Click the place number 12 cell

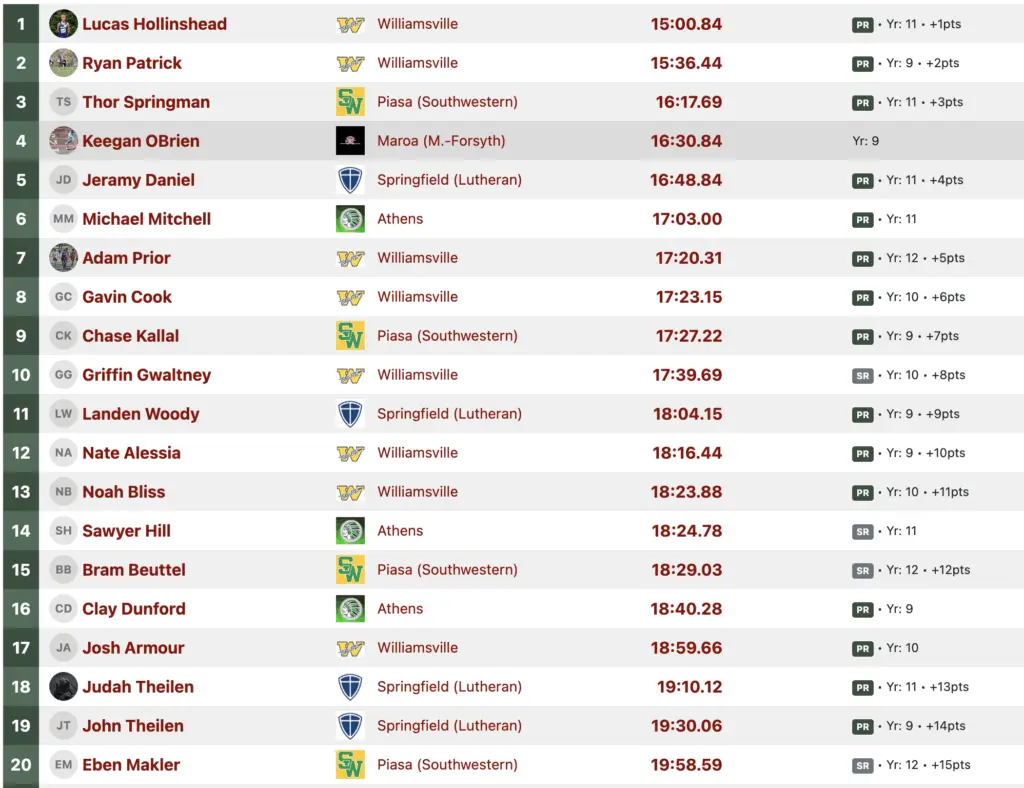21,453
